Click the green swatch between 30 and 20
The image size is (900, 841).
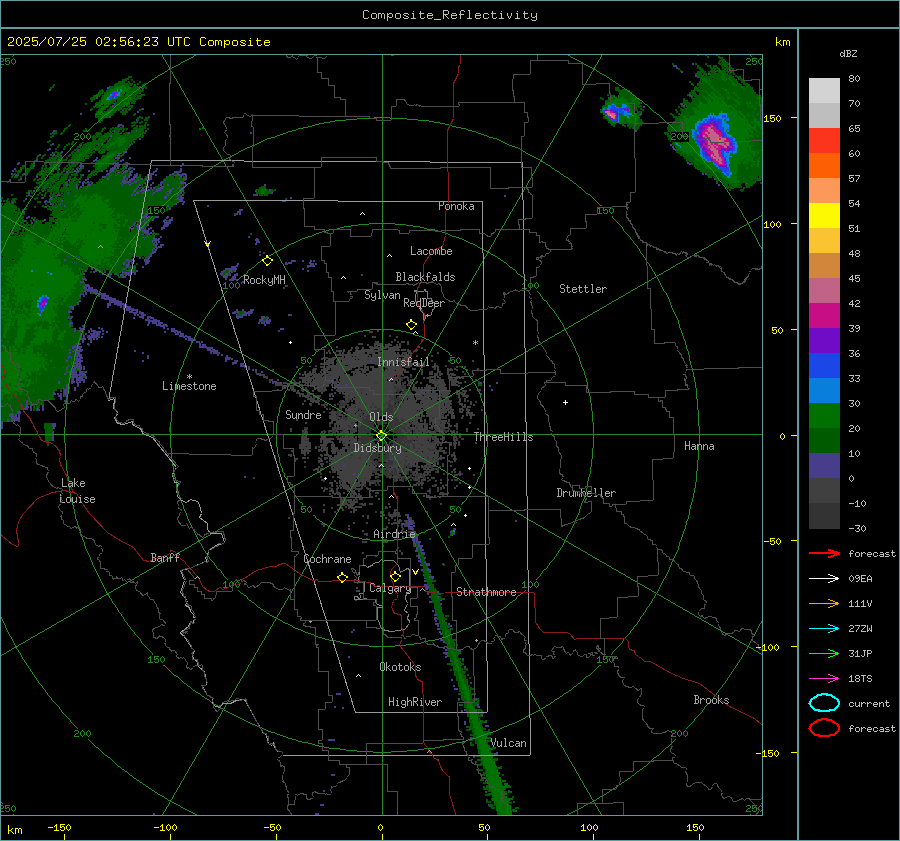tap(824, 415)
